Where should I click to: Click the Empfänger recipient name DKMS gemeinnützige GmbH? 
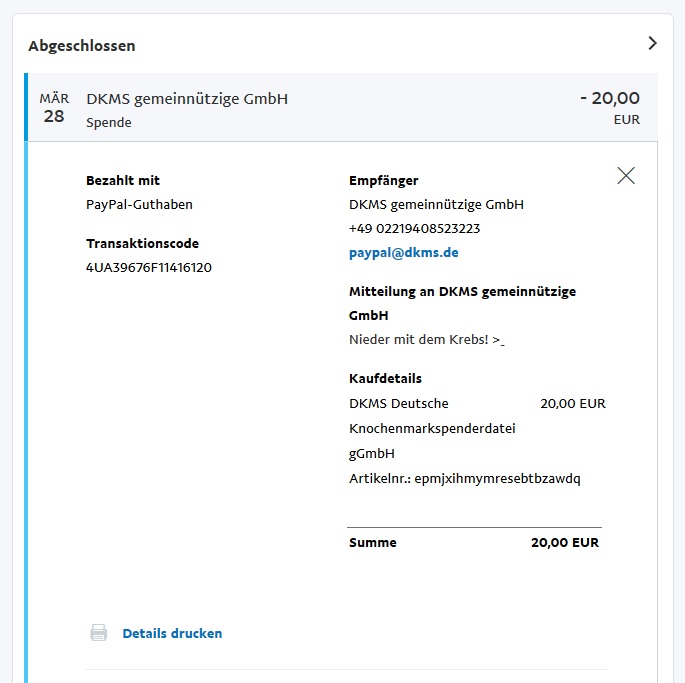coord(436,205)
